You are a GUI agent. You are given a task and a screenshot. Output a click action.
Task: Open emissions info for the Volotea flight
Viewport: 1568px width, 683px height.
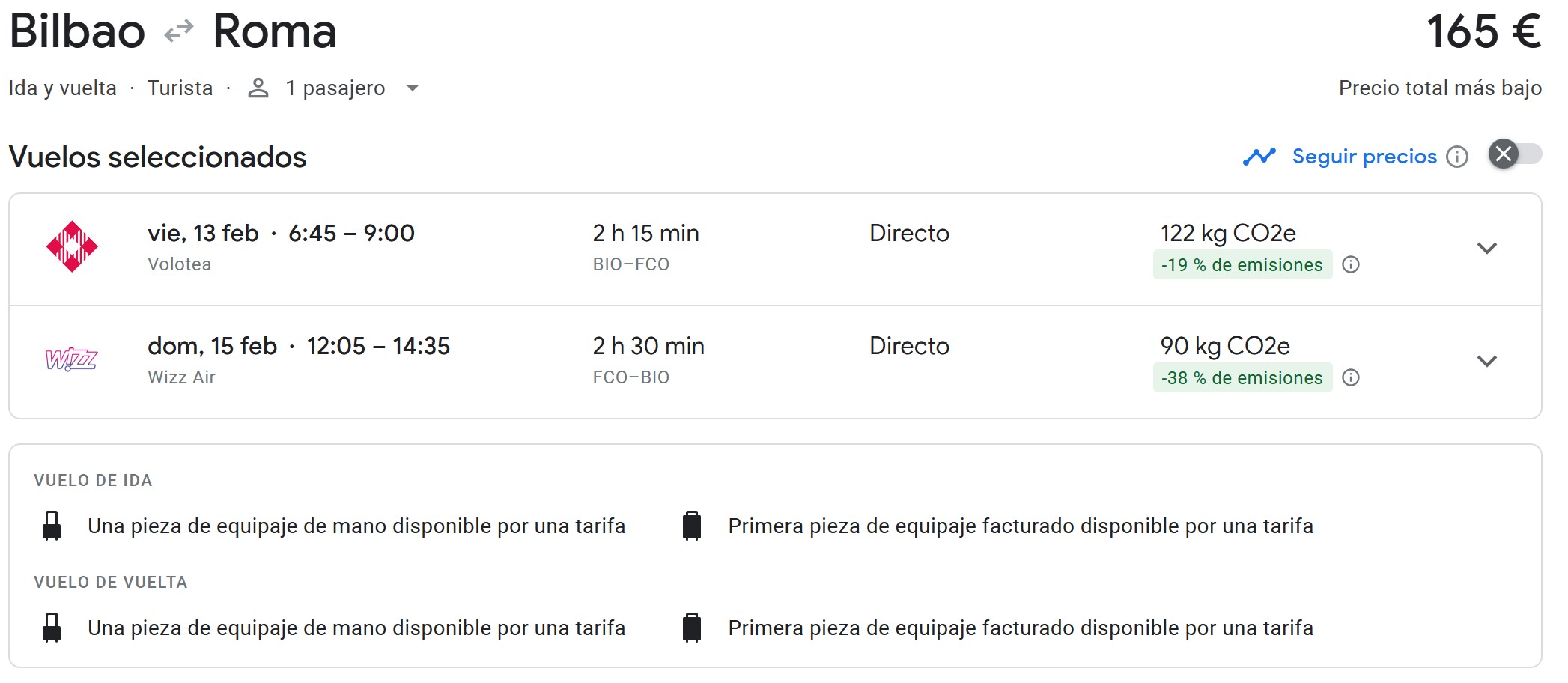coord(1351,264)
